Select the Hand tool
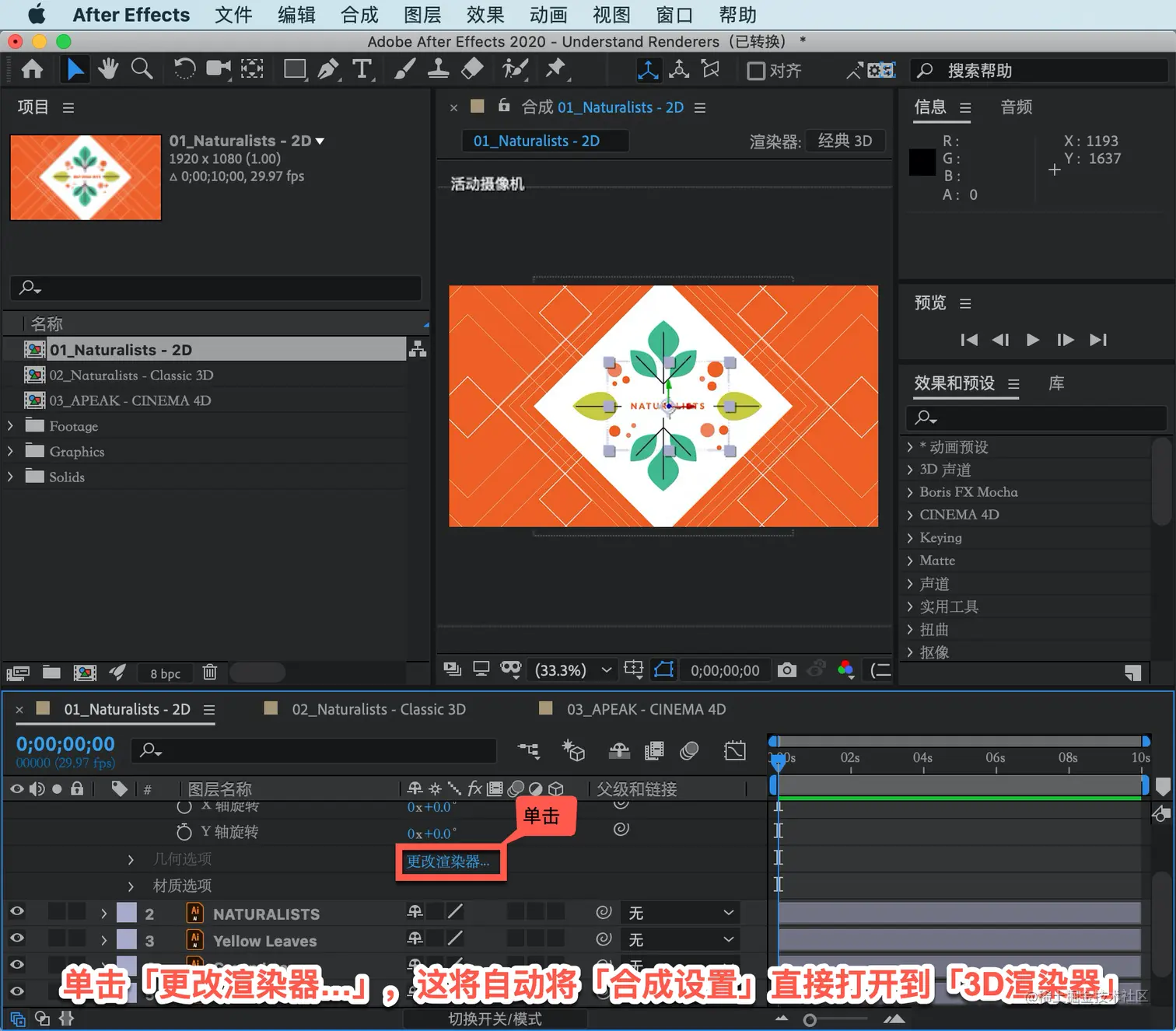Screen dimensions: 1176x1031 pos(108,70)
